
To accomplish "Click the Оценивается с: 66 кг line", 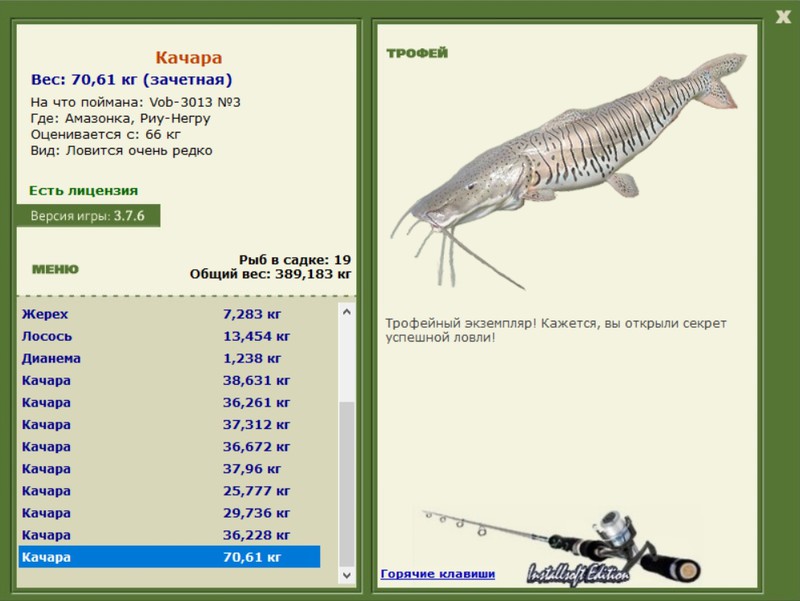I will point(106,135).
